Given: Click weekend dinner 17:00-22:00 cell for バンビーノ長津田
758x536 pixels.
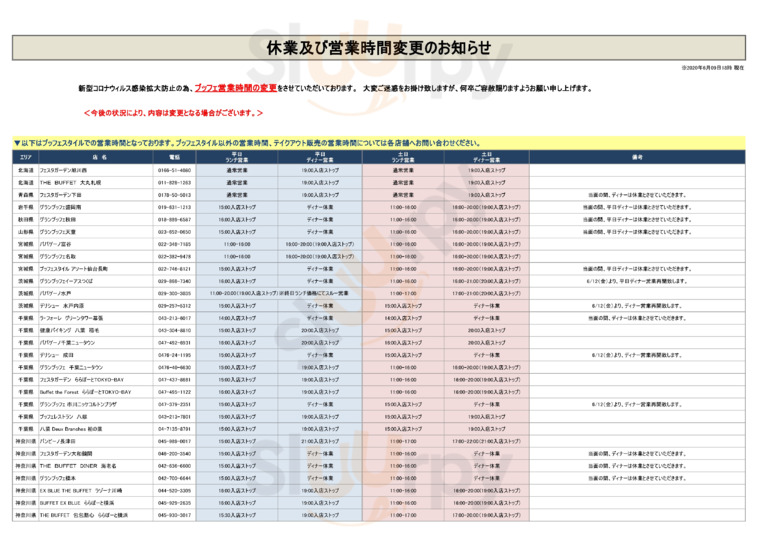Looking at the screenshot, I should pyautogui.click(x=486, y=442).
